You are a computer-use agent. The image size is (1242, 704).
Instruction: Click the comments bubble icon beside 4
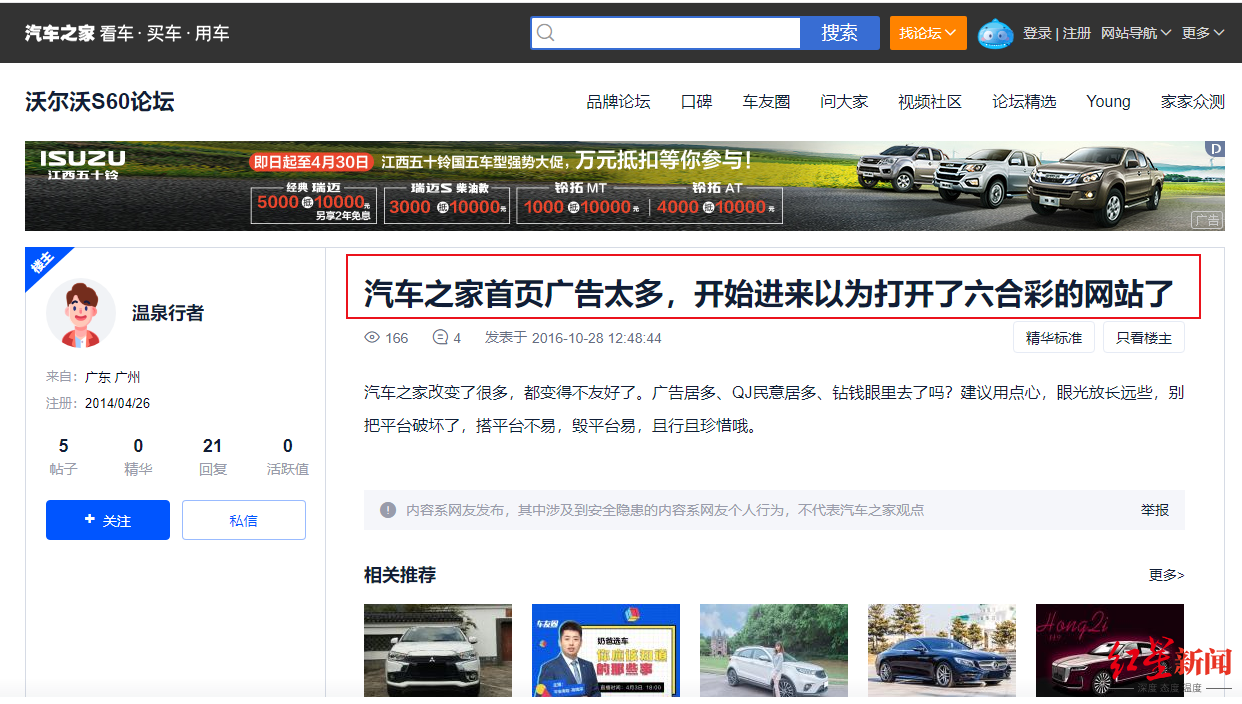click(x=440, y=338)
